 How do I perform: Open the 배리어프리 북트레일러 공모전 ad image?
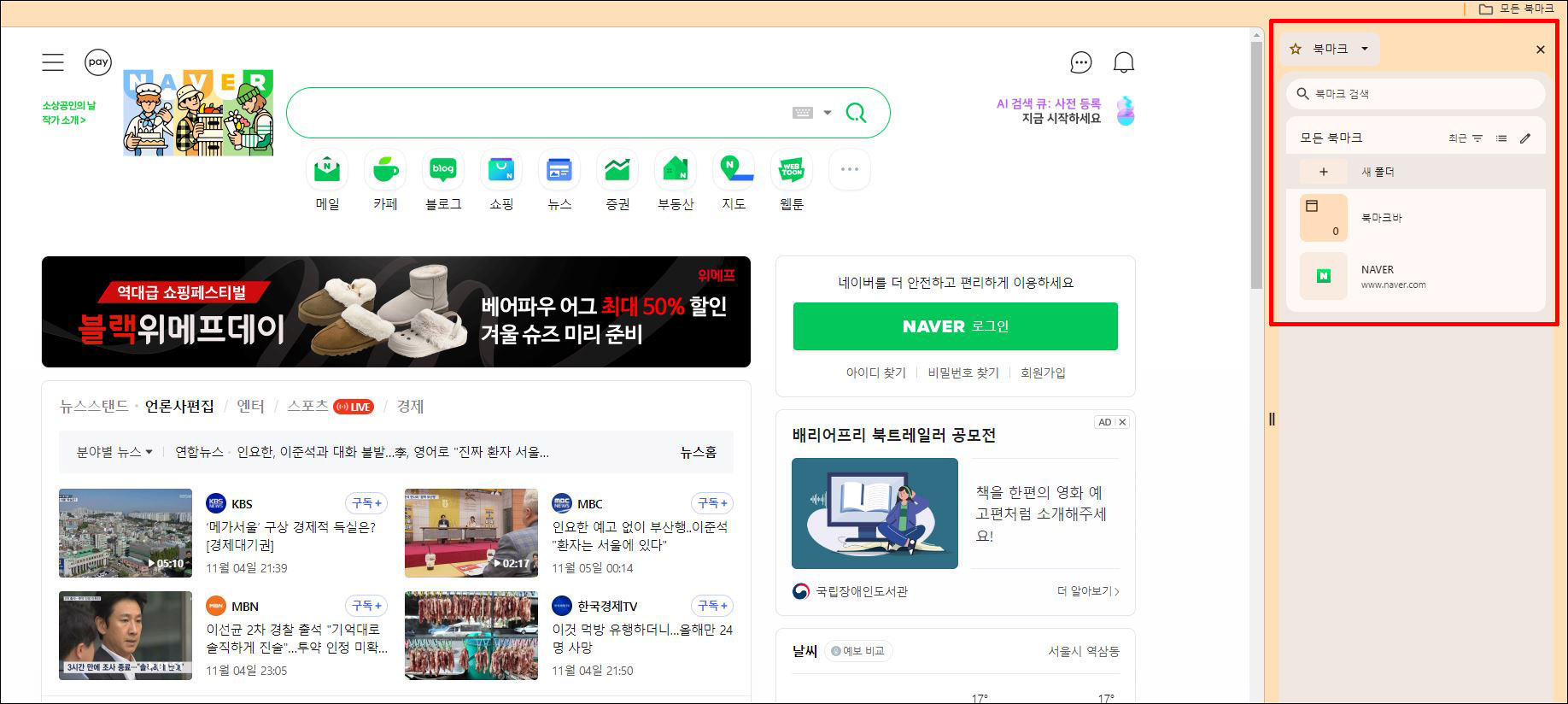click(875, 513)
